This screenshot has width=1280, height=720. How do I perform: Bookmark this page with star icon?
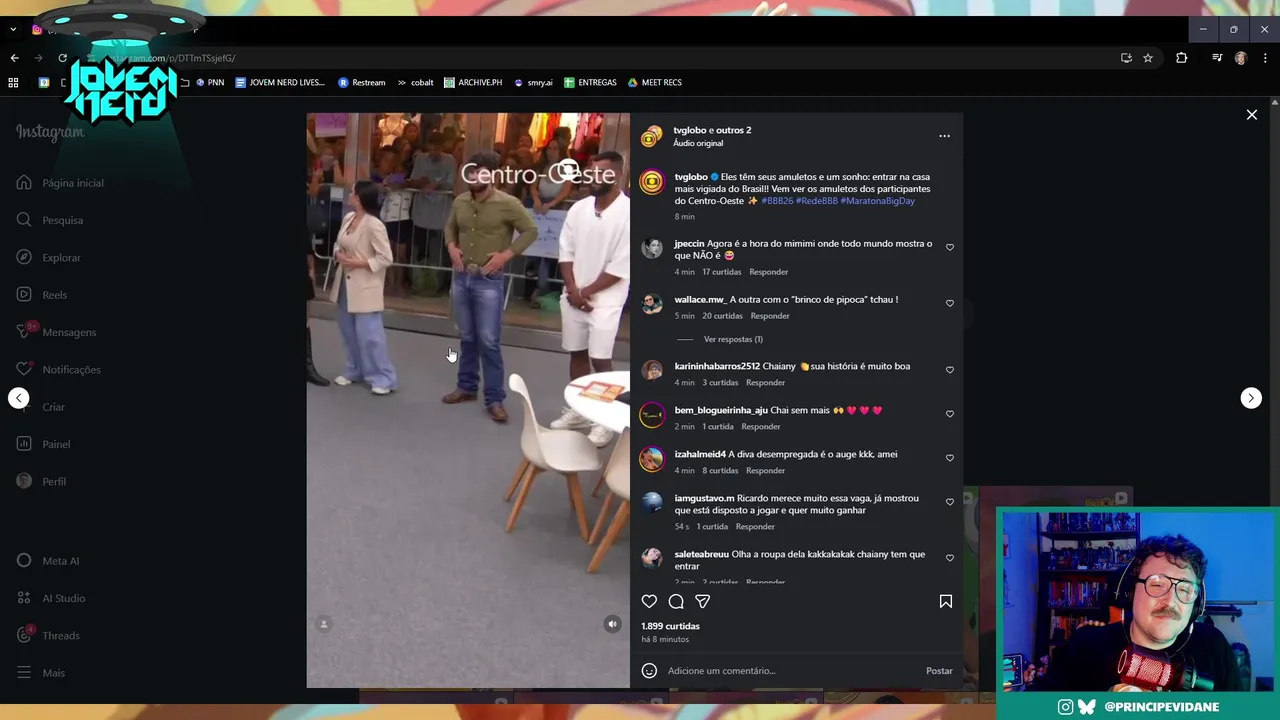pos(1148,58)
